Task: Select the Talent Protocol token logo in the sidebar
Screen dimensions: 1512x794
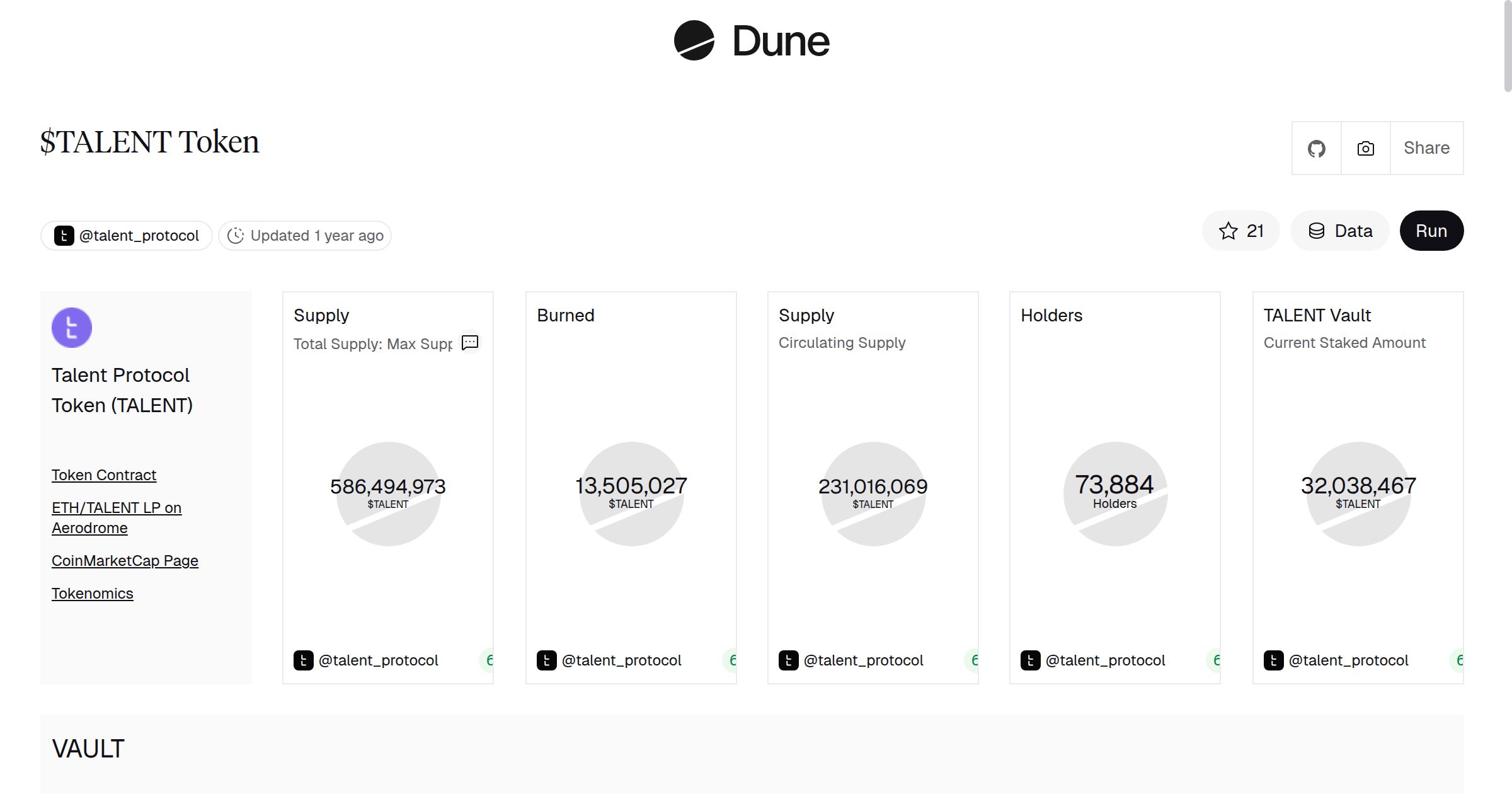Action: tap(72, 327)
